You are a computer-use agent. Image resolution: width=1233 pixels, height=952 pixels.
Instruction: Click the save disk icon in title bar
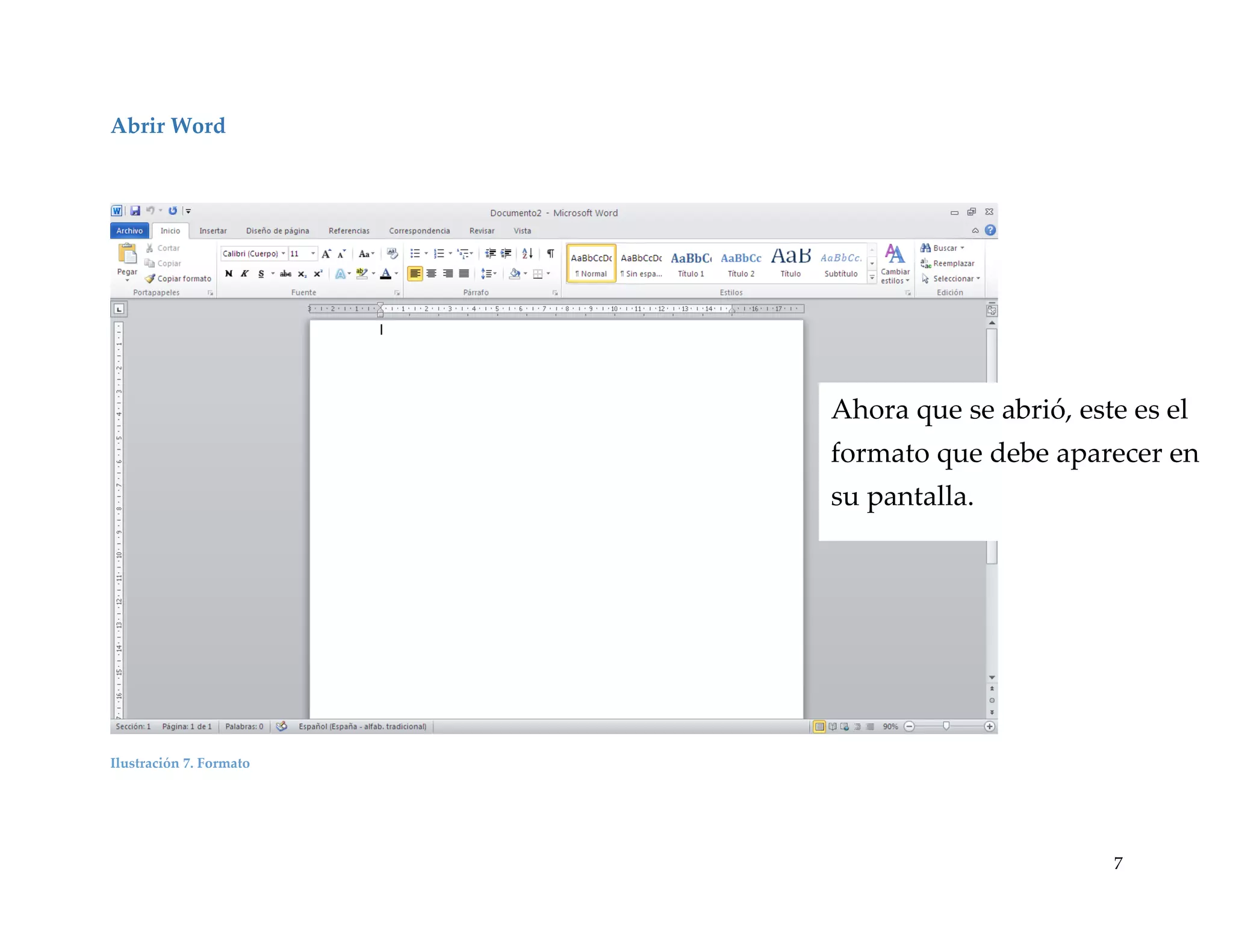(x=135, y=211)
